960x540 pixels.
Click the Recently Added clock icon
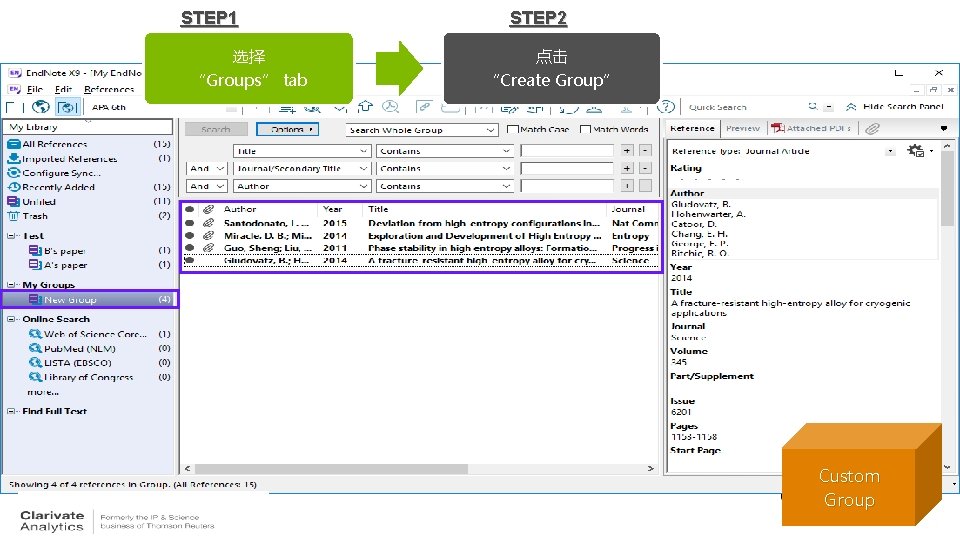click(13, 187)
